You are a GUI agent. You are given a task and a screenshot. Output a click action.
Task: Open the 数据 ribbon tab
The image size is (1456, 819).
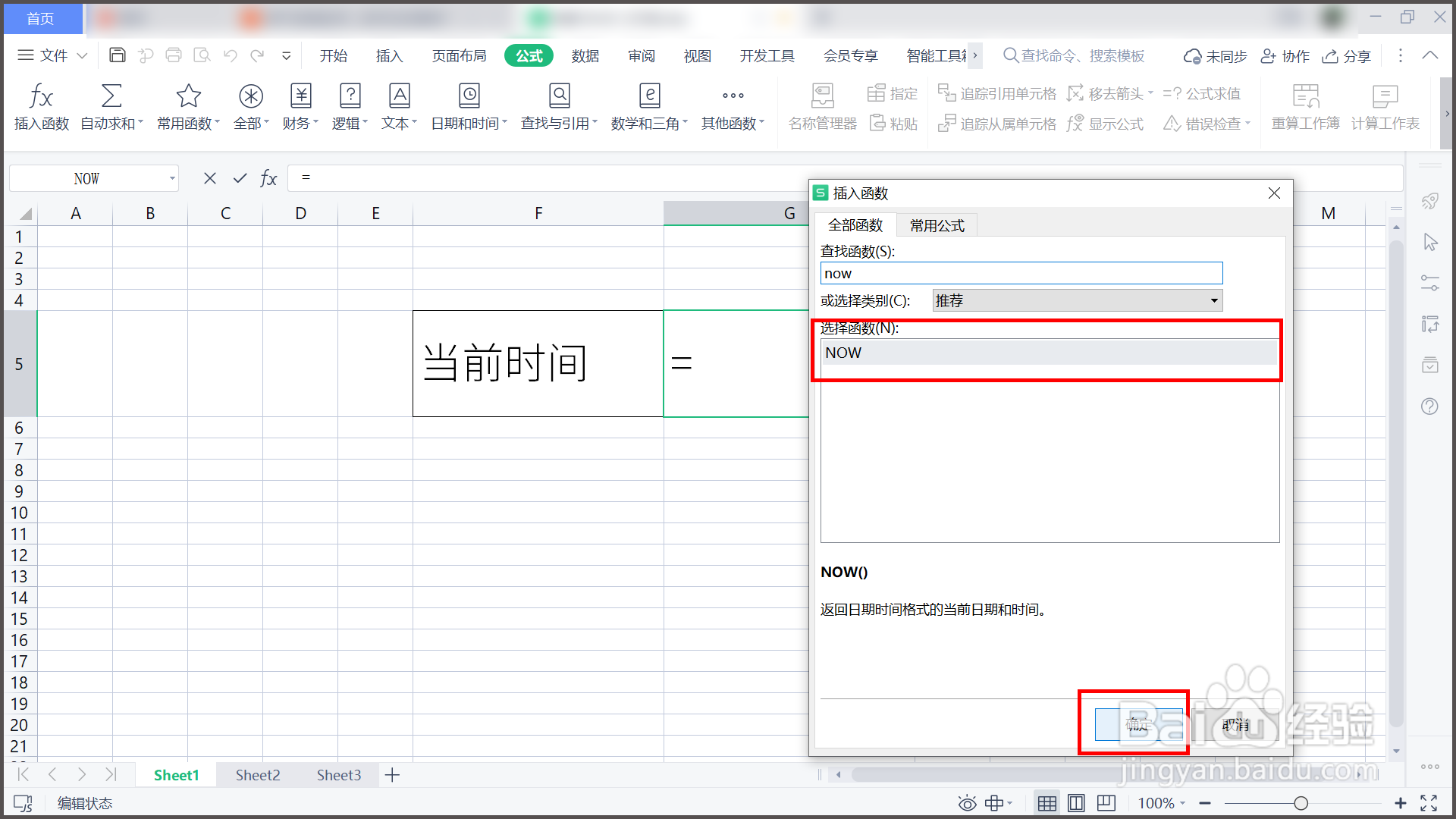coord(585,56)
